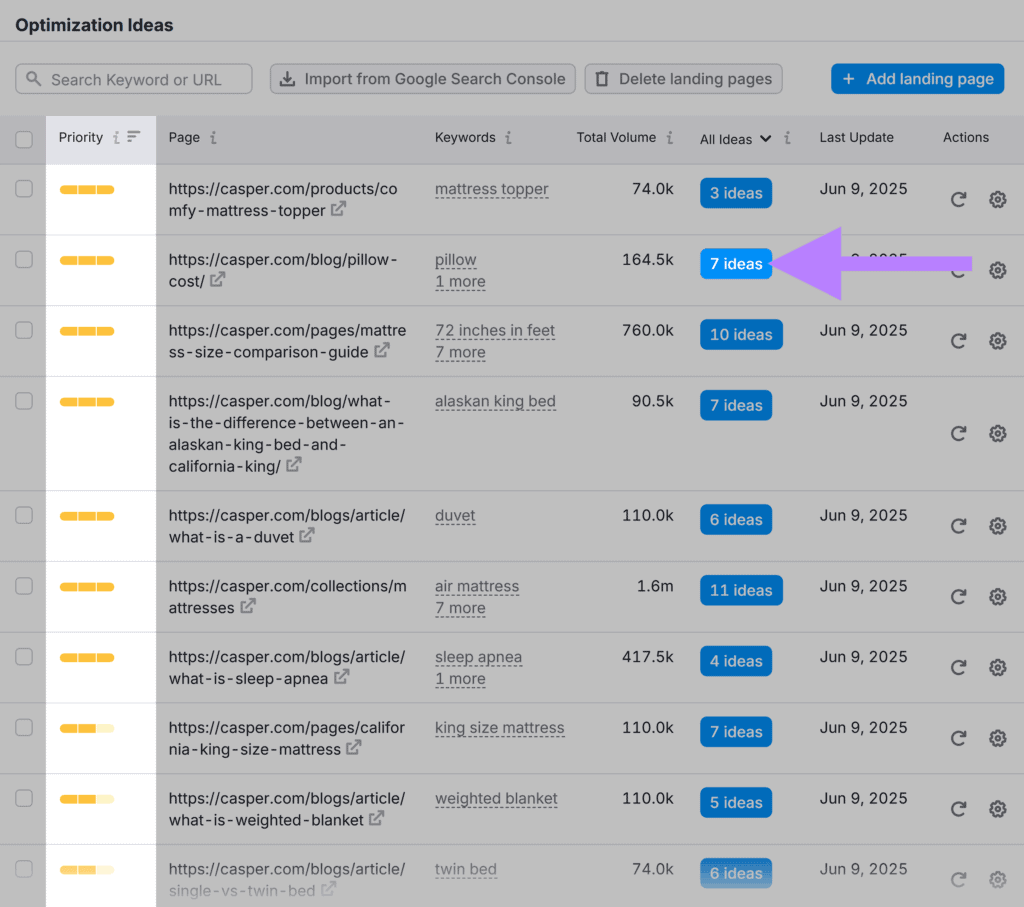This screenshot has height=907, width=1024.
Task: Click the plus icon on Add landing page
Action: (851, 78)
